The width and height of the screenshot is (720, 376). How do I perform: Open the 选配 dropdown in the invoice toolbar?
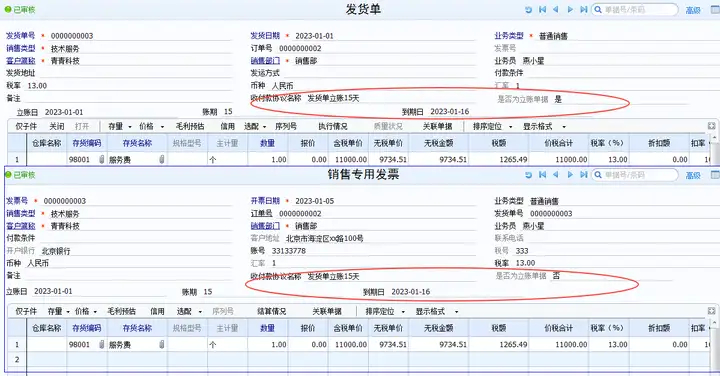pyautogui.click(x=189, y=311)
